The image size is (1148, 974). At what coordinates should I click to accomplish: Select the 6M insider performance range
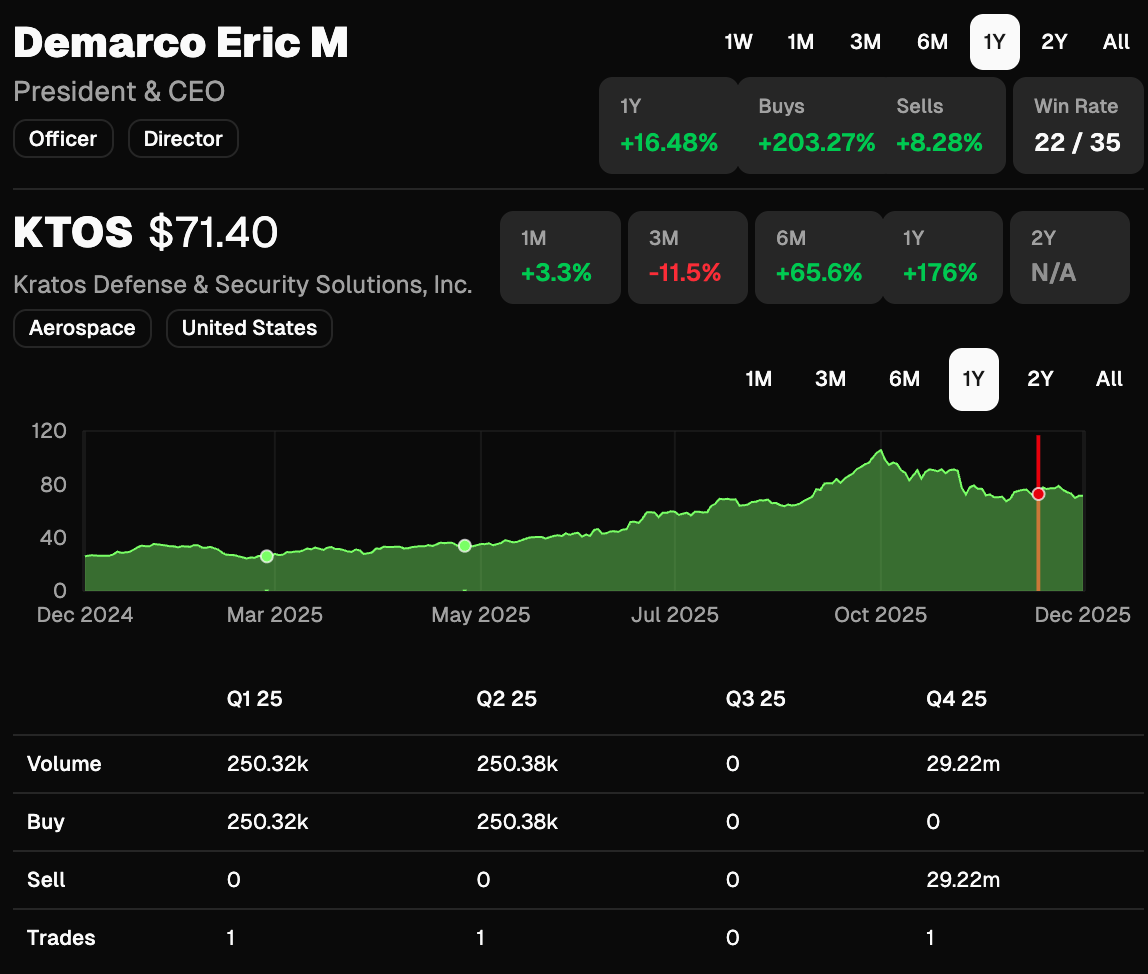(x=932, y=42)
